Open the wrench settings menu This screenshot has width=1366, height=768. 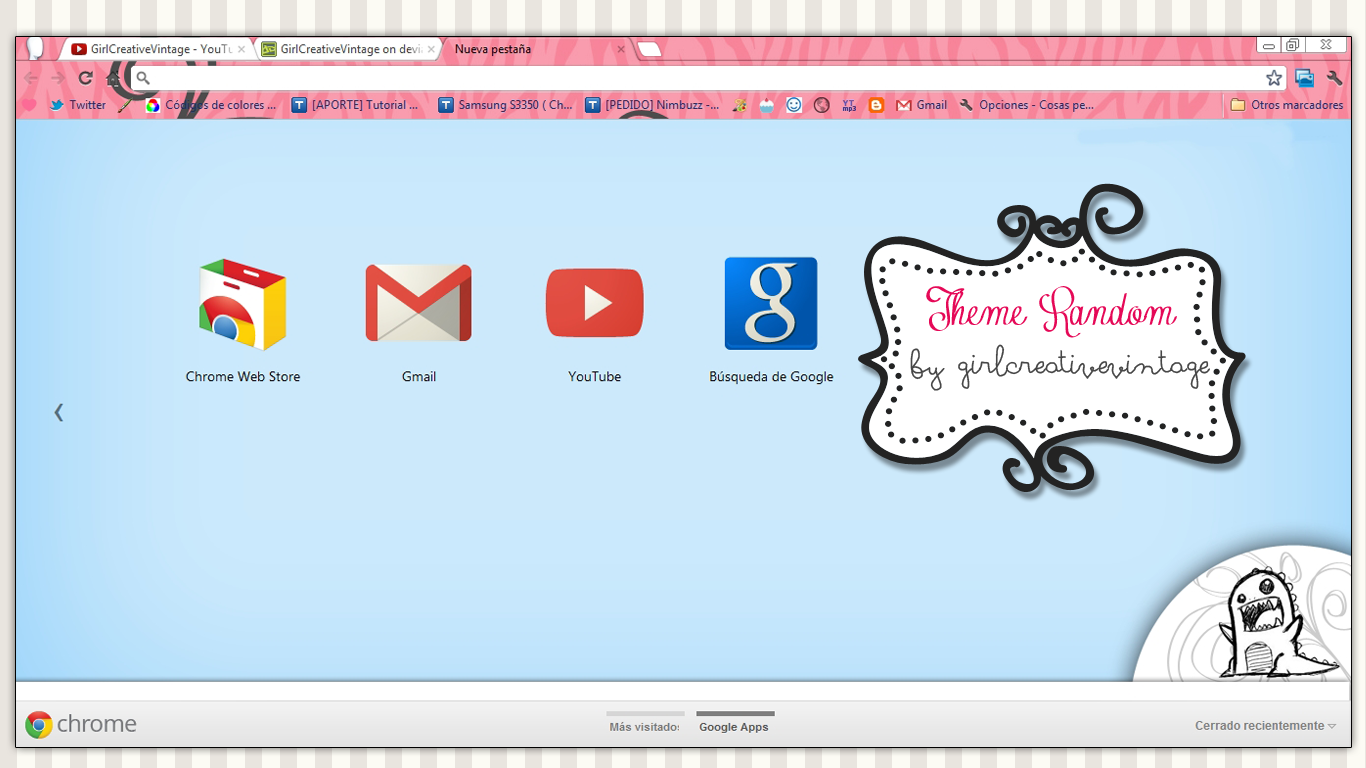pos(1334,78)
